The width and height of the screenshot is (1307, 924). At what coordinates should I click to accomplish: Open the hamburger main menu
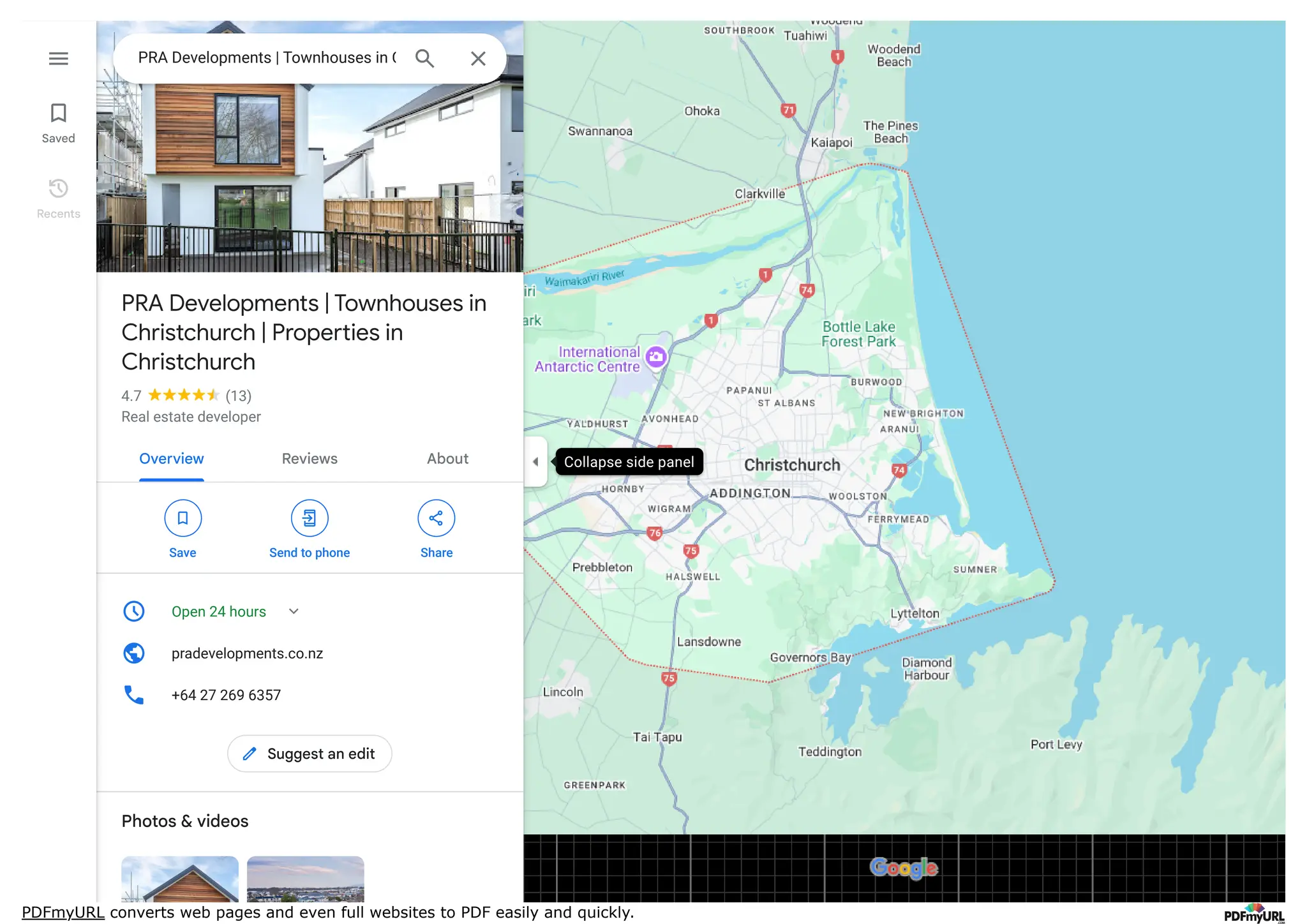coord(58,59)
